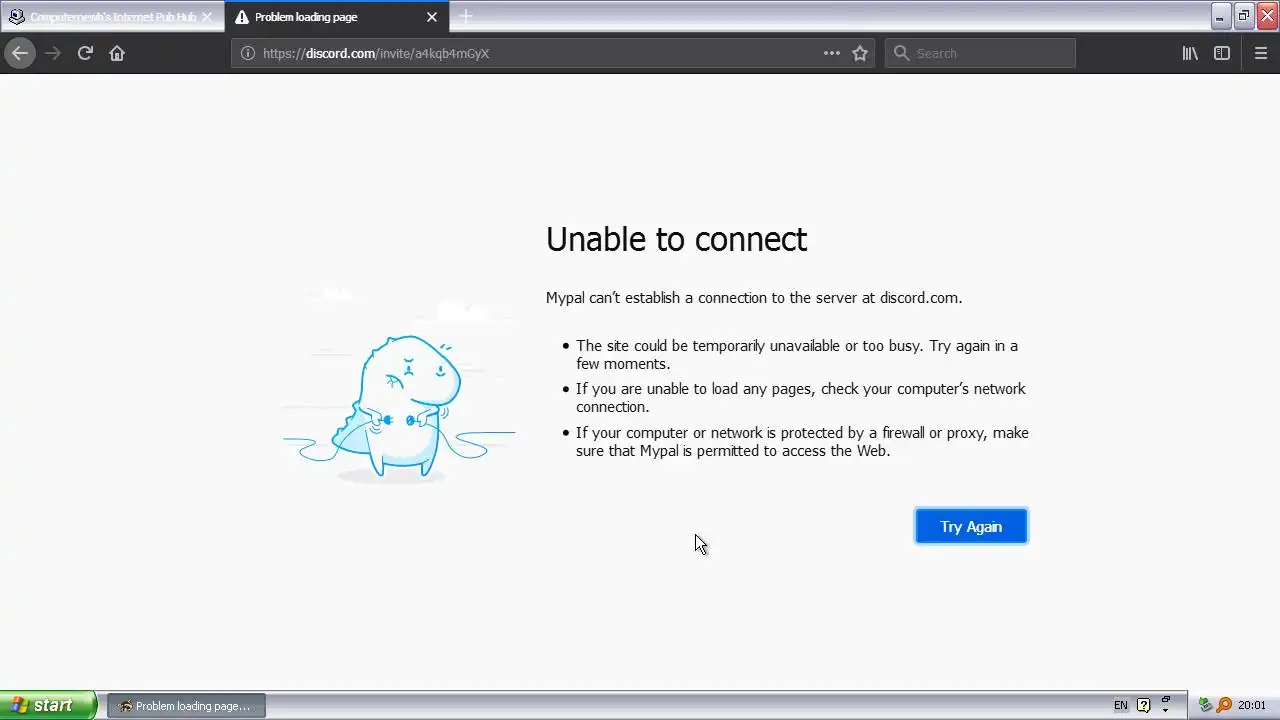Image resolution: width=1280 pixels, height=720 pixels.
Task: Bookmark this page with the star
Action: pos(860,53)
